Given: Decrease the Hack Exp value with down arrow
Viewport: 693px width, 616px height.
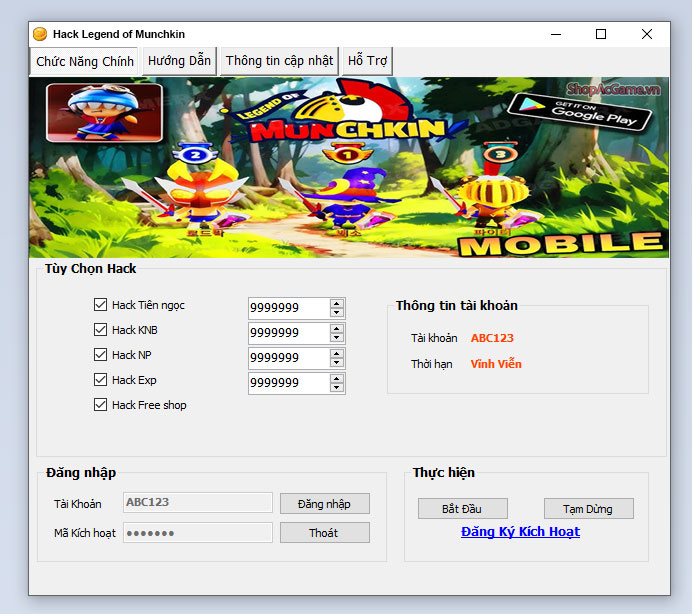Looking at the screenshot, I should coord(337,388).
